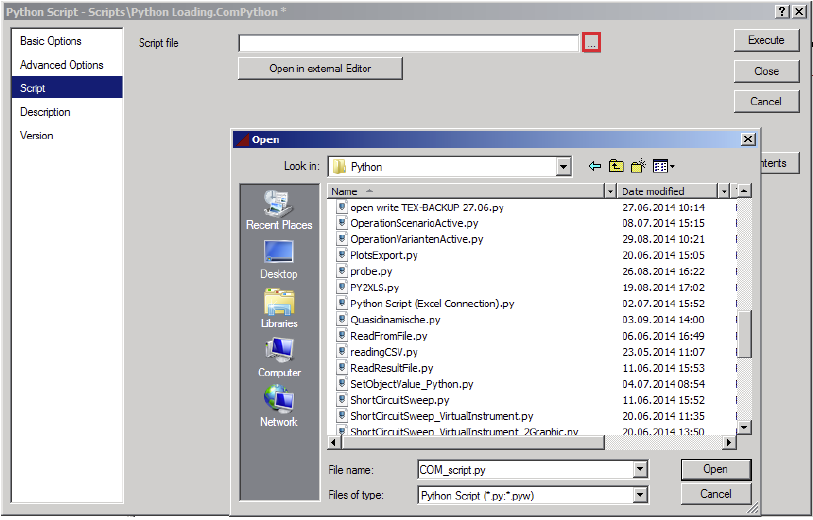Click file icon of OperationVariantenActive.py
Image resolution: width=813 pixels, height=520 pixels.
pyautogui.click(x=342, y=238)
